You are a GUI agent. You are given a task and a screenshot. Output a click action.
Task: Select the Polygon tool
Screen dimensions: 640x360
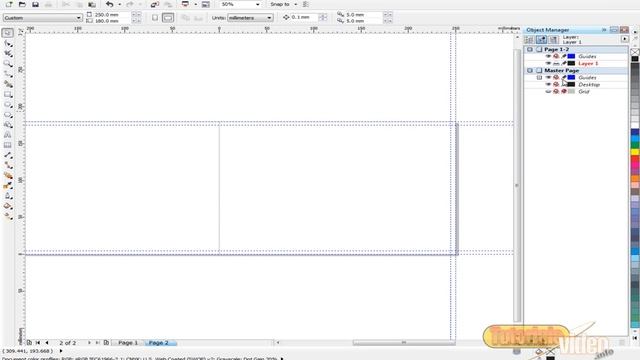point(8,115)
